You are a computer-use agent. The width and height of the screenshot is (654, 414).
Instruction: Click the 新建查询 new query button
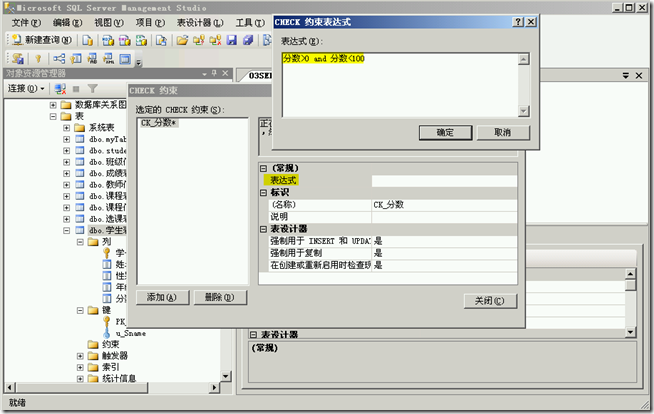coord(41,40)
